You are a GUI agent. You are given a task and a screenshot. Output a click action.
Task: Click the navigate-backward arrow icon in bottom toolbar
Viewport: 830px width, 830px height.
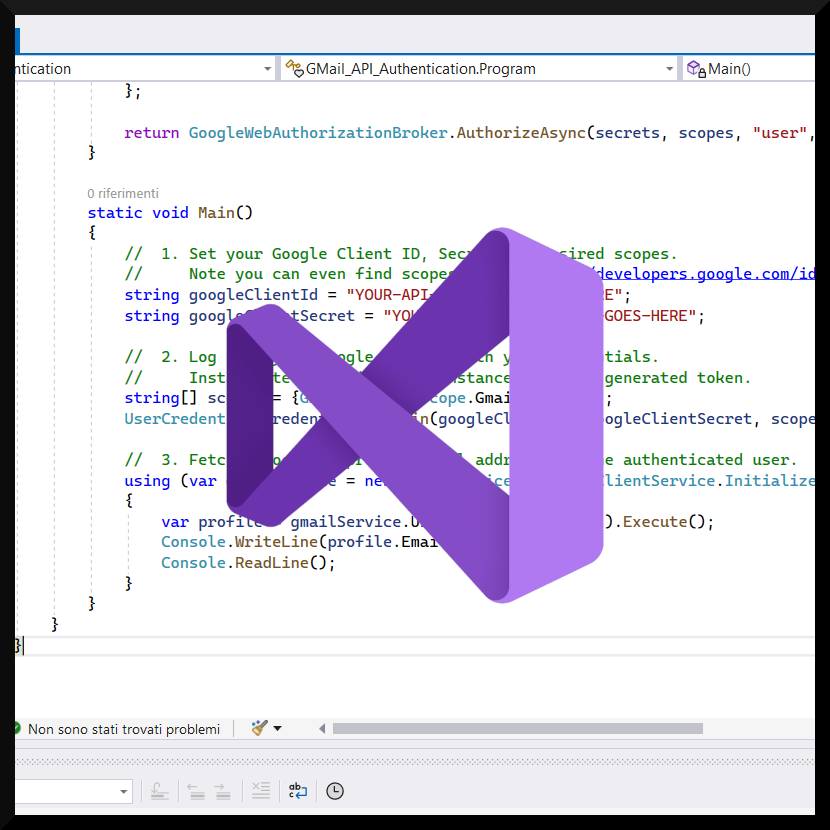pyautogui.click(x=195, y=790)
